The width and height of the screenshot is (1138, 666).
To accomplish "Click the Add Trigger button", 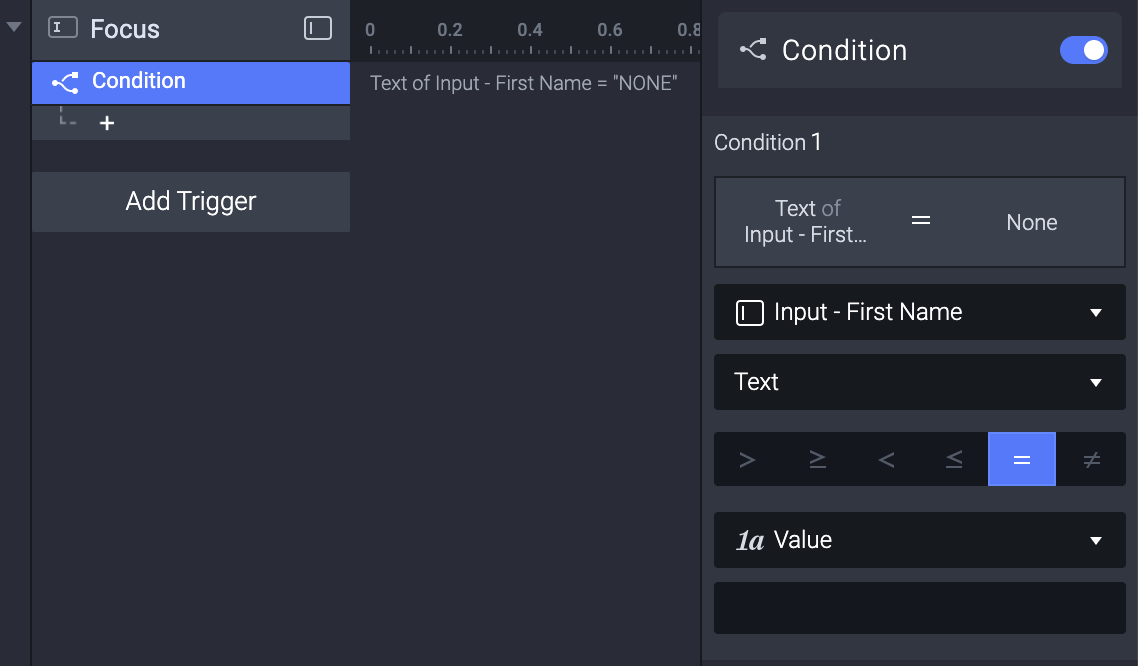I will [x=191, y=202].
